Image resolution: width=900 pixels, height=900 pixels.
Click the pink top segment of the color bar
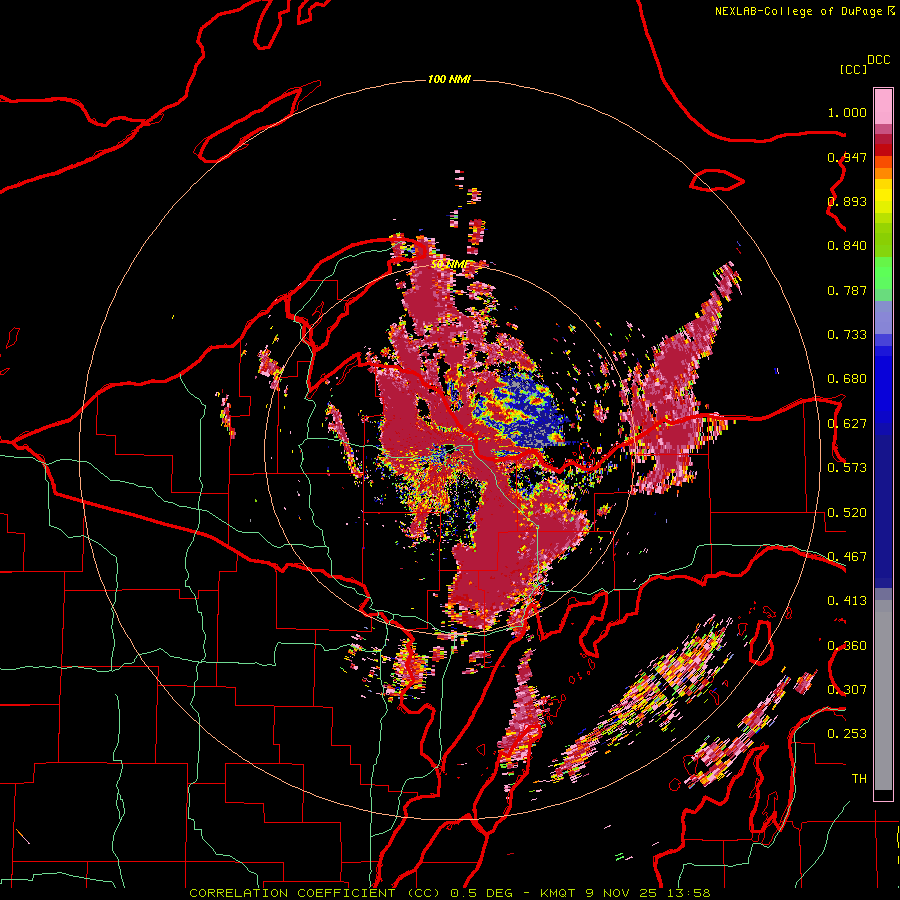(883, 107)
